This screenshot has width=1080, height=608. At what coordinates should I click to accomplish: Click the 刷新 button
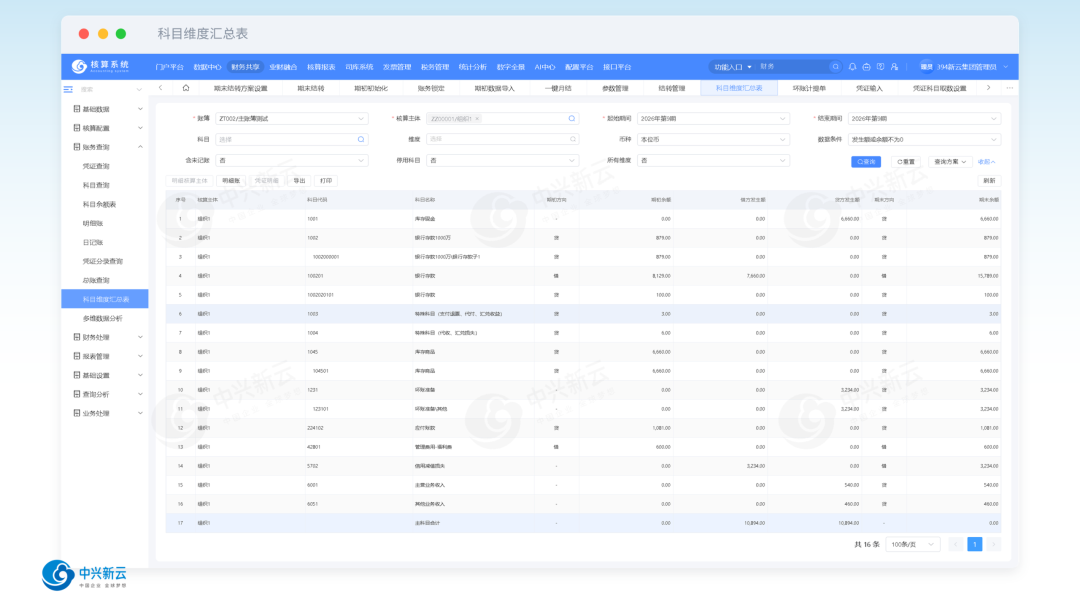point(989,180)
